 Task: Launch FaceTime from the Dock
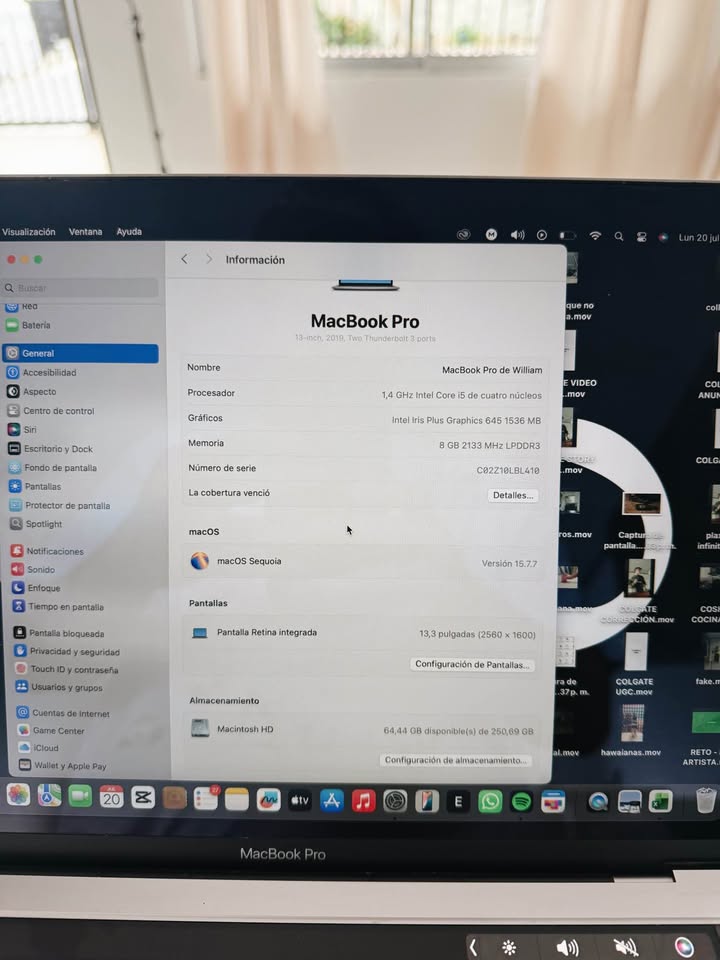[x=80, y=796]
